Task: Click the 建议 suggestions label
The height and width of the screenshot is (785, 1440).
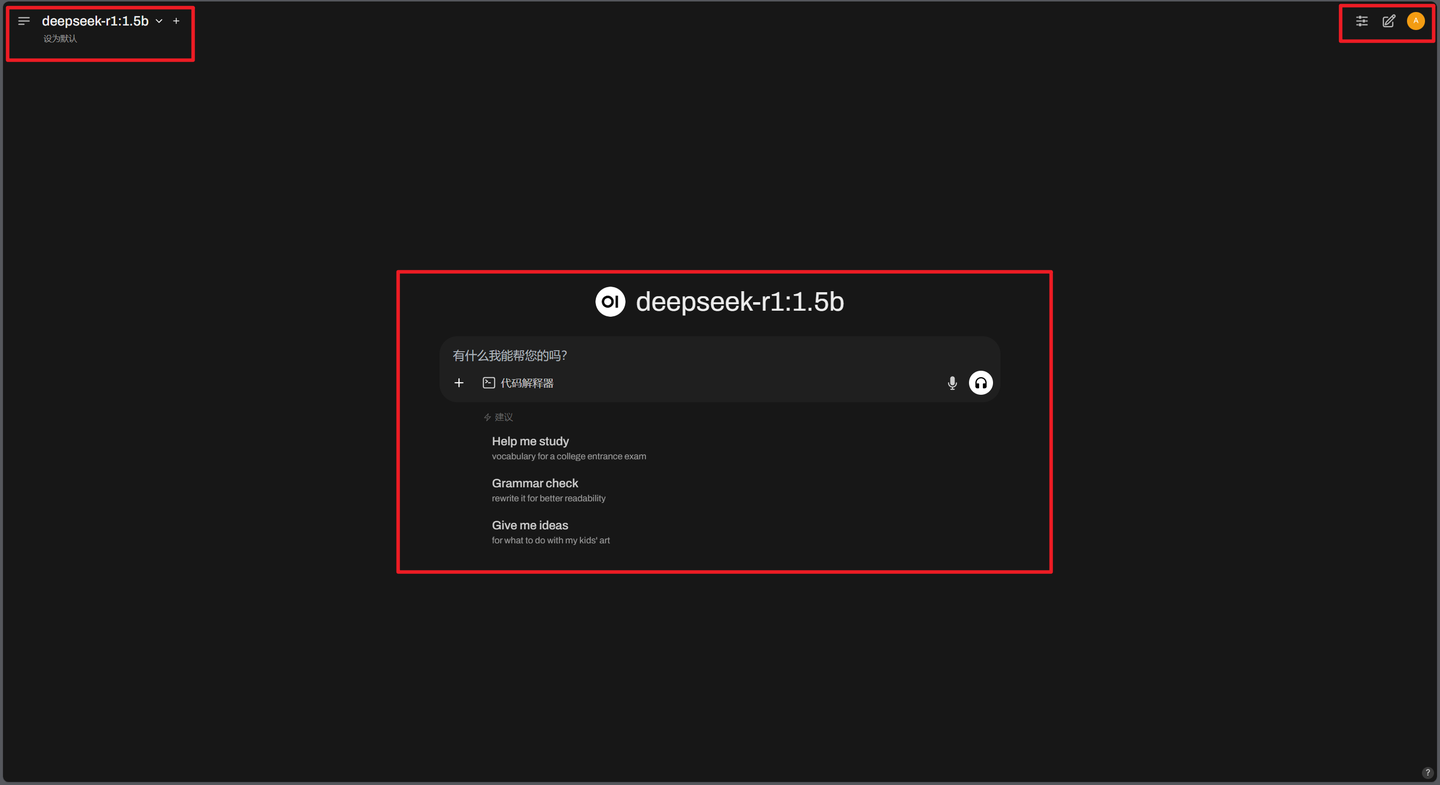Action: point(501,416)
